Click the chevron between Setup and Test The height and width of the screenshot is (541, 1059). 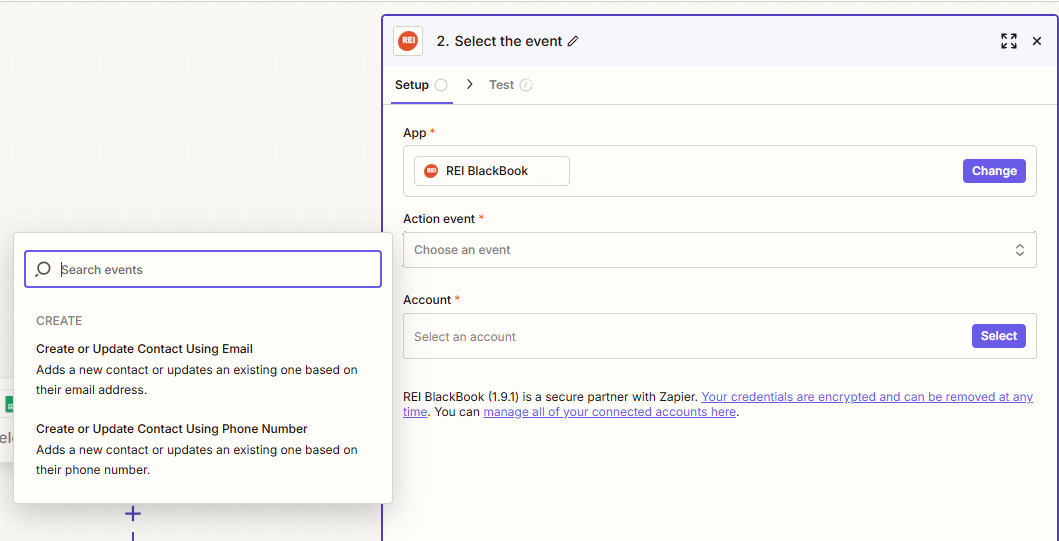(470, 84)
